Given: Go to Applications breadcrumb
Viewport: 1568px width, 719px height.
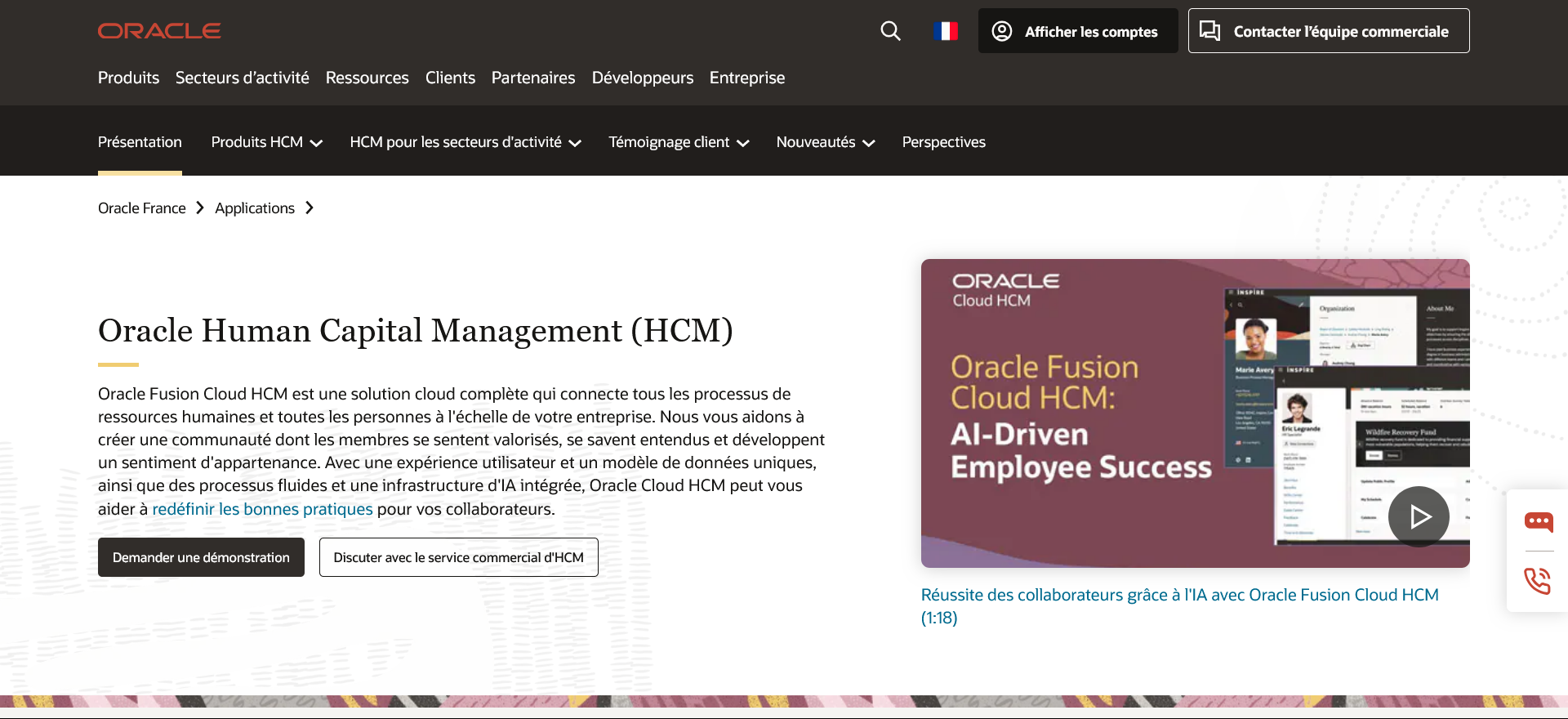Looking at the screenshot, I should [255, 208].
